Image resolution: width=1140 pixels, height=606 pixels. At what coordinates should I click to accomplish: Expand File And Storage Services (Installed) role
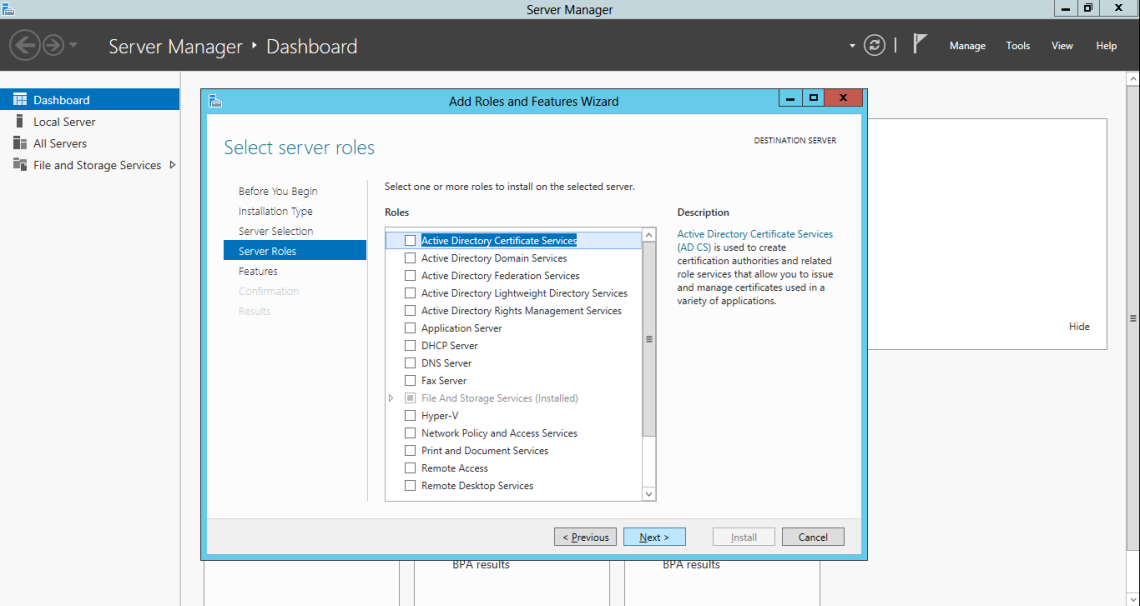391,398
